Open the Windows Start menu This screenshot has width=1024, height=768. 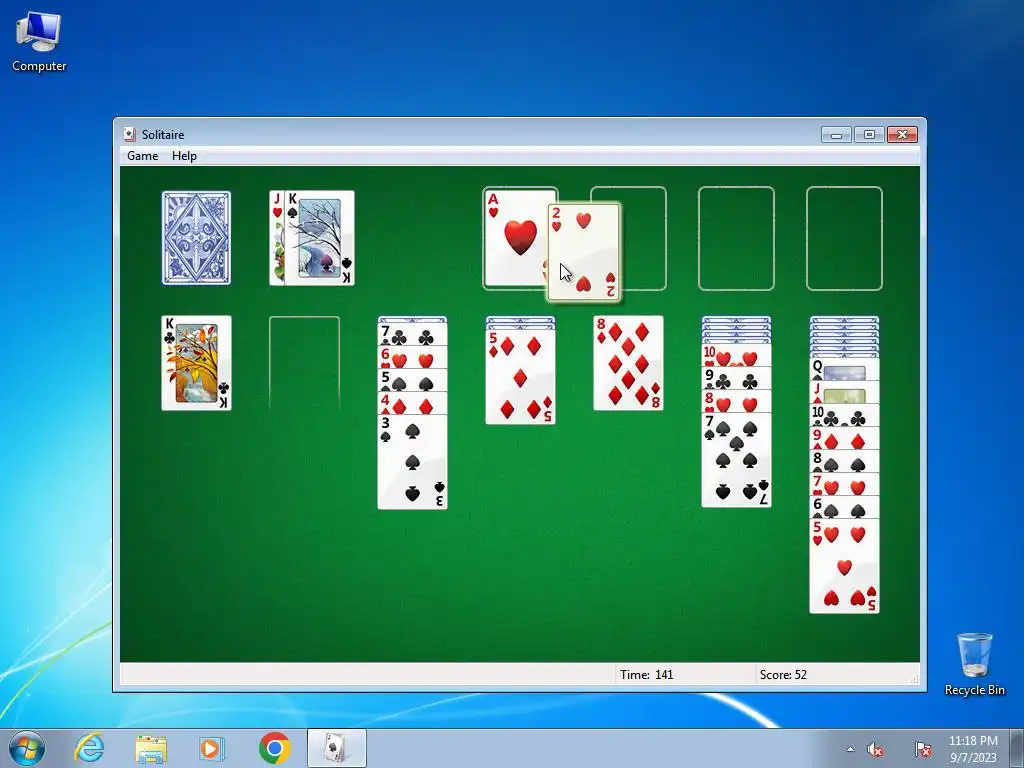click(27, 748)
